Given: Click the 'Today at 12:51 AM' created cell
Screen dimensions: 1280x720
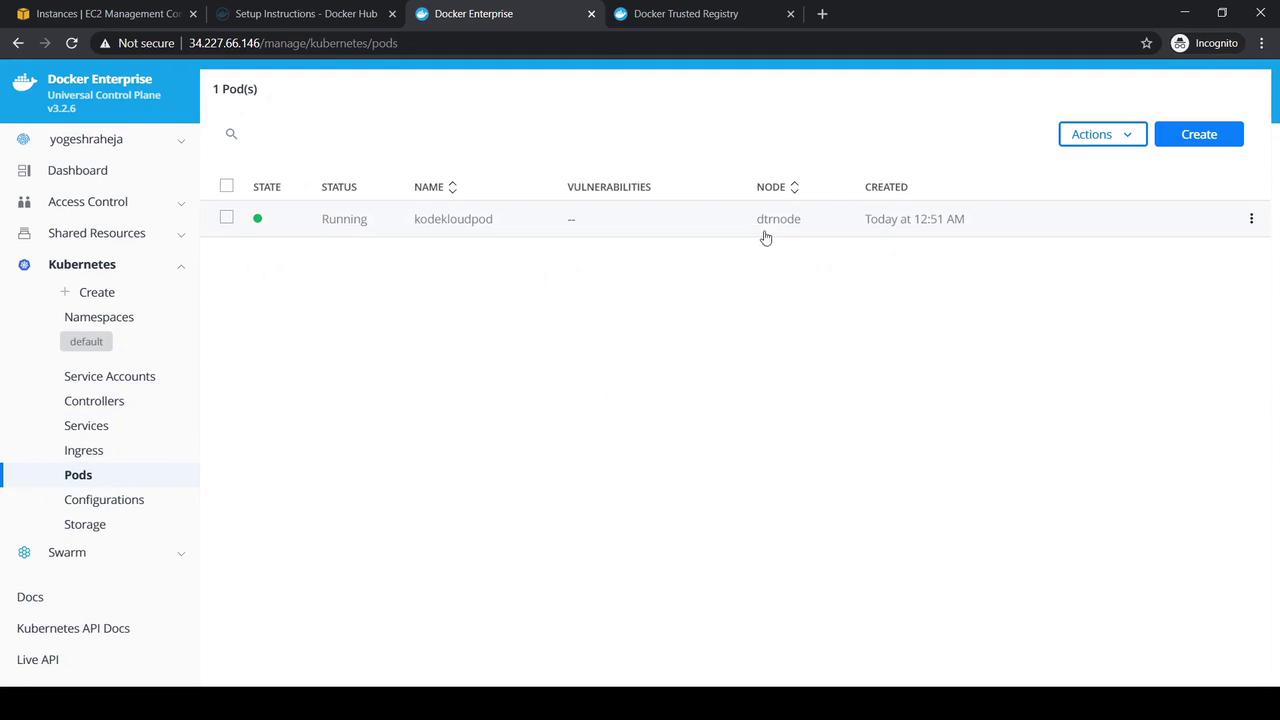Looking at the screenshot, I should click(915, 219).
